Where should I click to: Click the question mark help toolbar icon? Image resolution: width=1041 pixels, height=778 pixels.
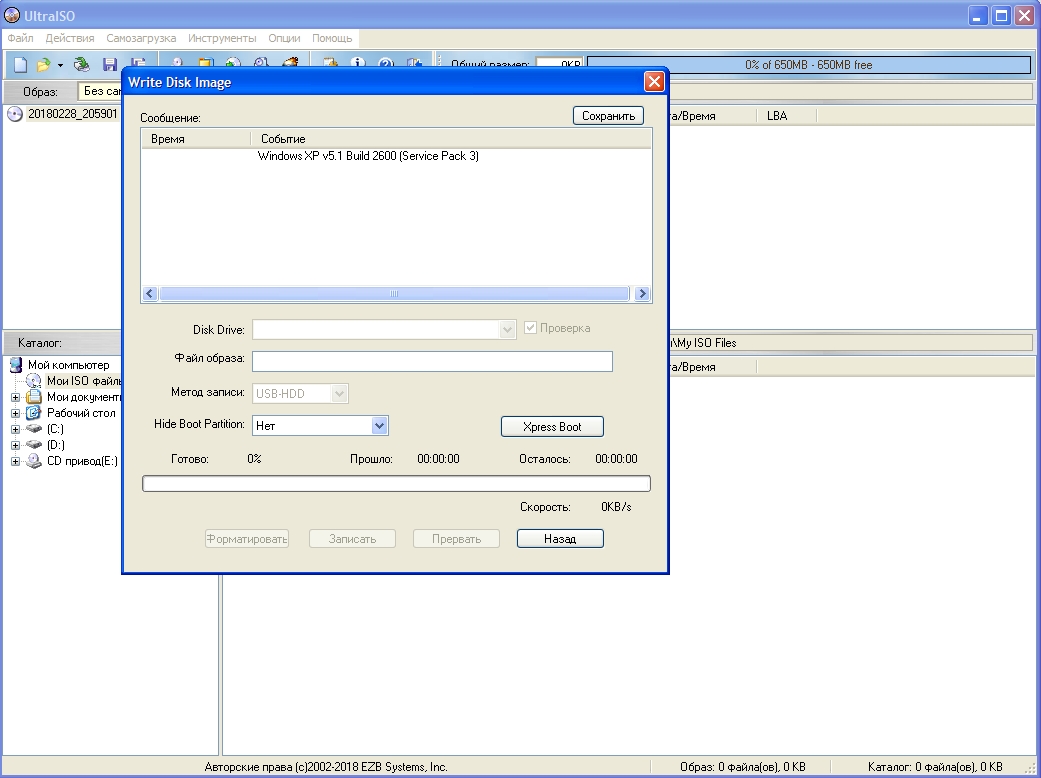pos(386,62)
